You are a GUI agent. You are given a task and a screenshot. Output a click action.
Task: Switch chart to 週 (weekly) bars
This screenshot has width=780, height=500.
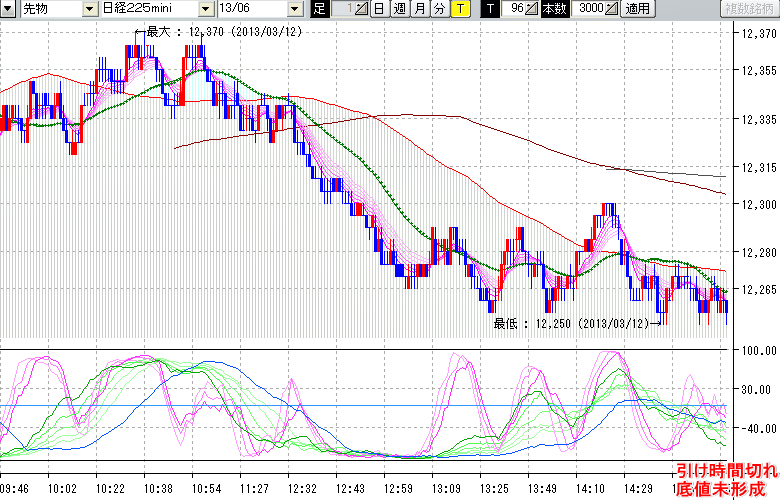pos(399,9)
